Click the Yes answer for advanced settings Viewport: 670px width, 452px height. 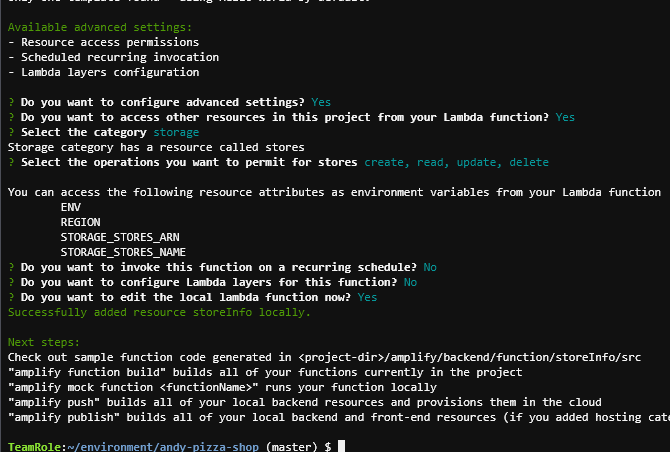321,102
